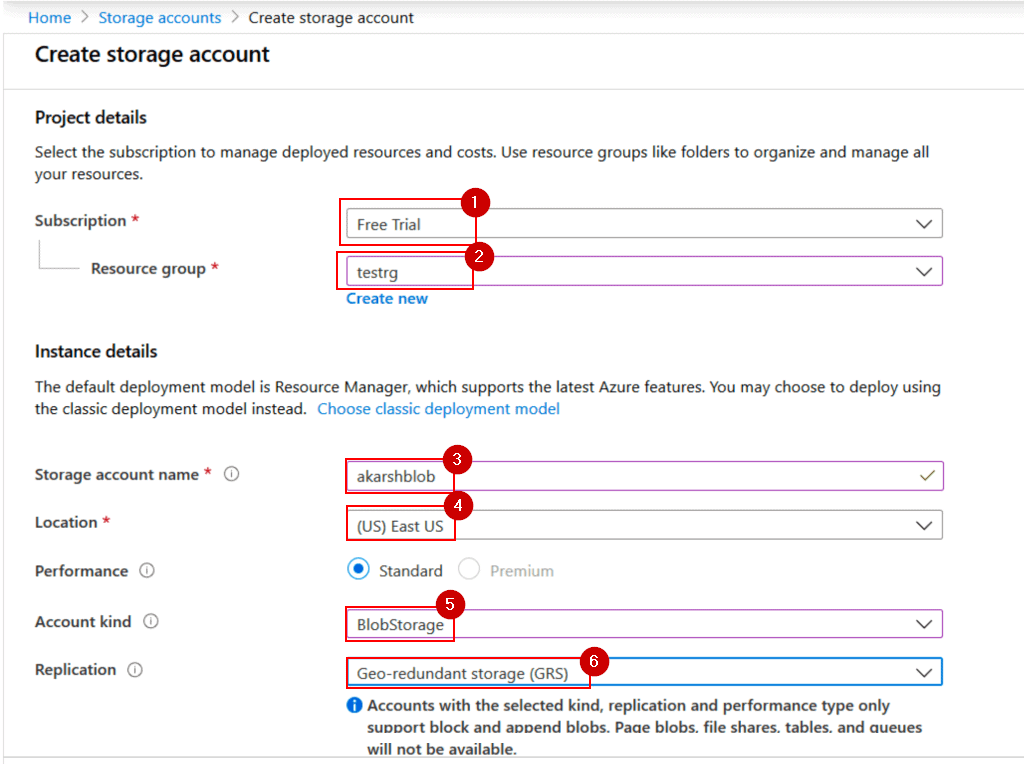Select the Premium performance radio button

pos(469,570)
